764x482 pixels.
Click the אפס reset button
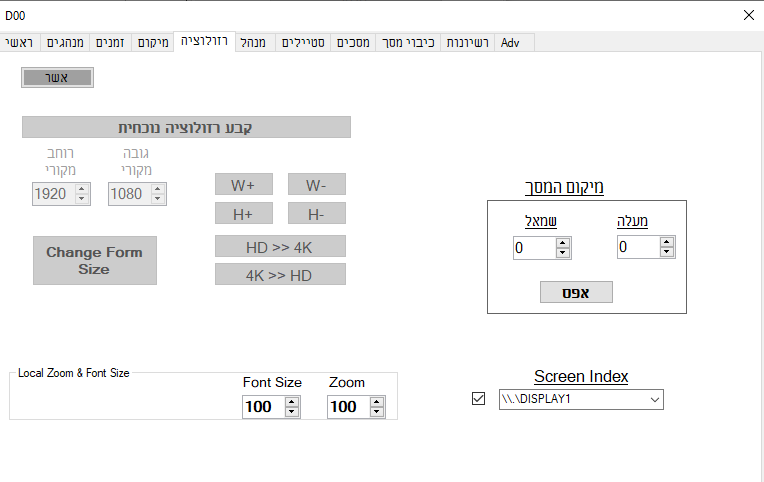[576, 292]
